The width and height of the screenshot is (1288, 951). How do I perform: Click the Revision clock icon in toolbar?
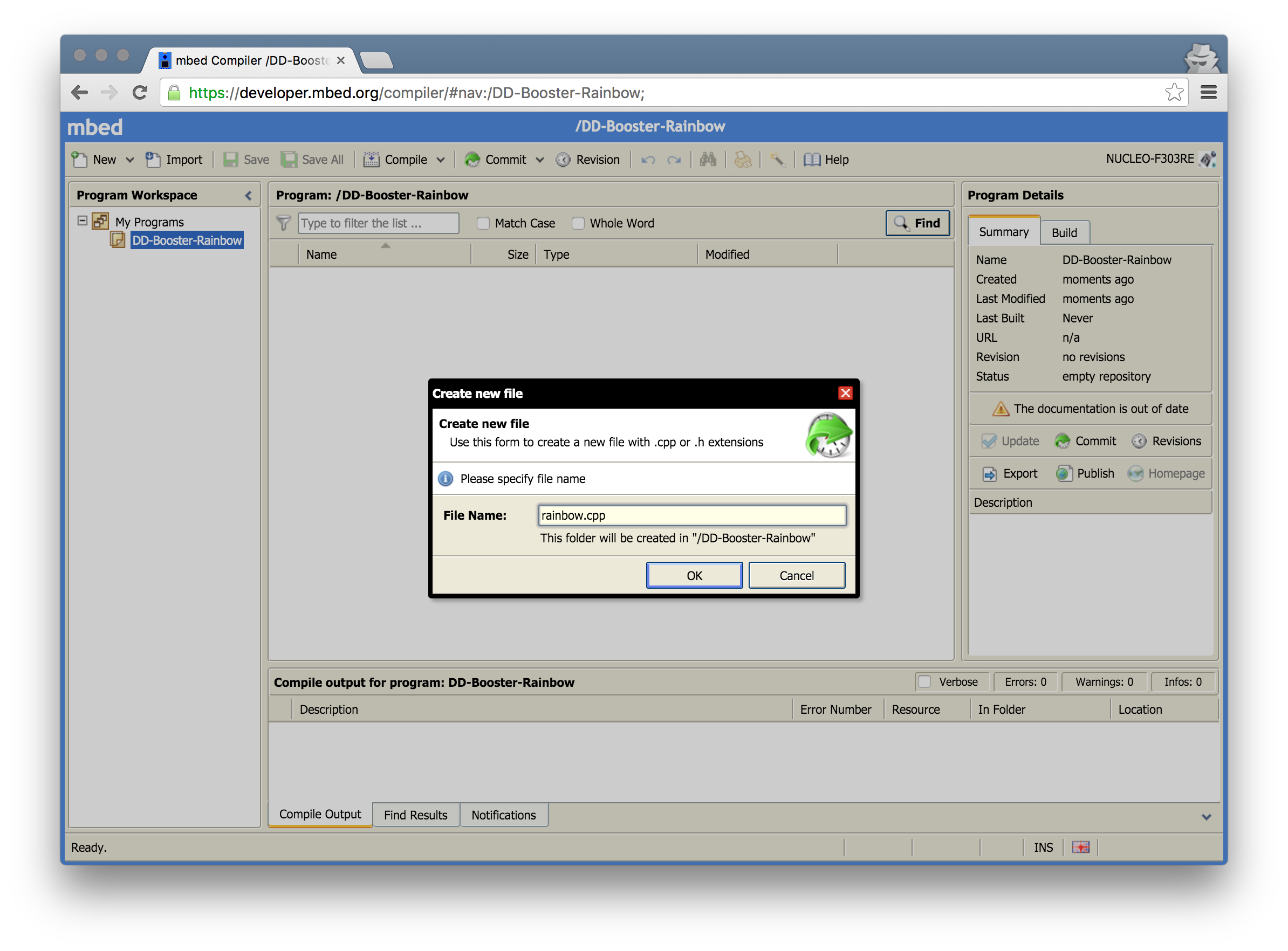(563, 160)
